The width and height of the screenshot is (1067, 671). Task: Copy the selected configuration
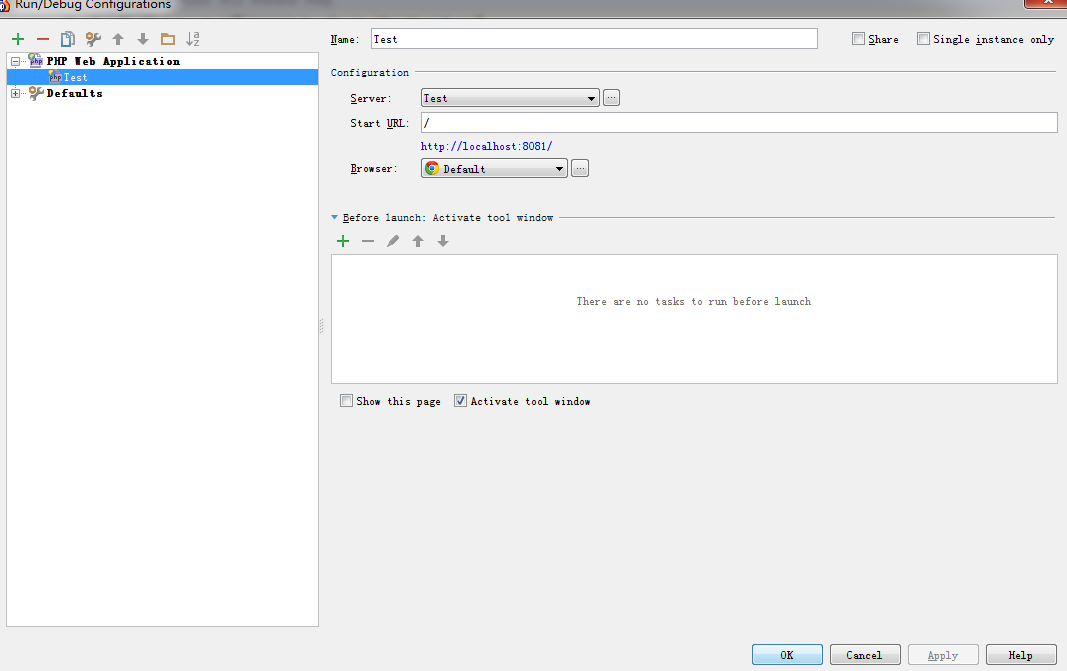(67, 39)
